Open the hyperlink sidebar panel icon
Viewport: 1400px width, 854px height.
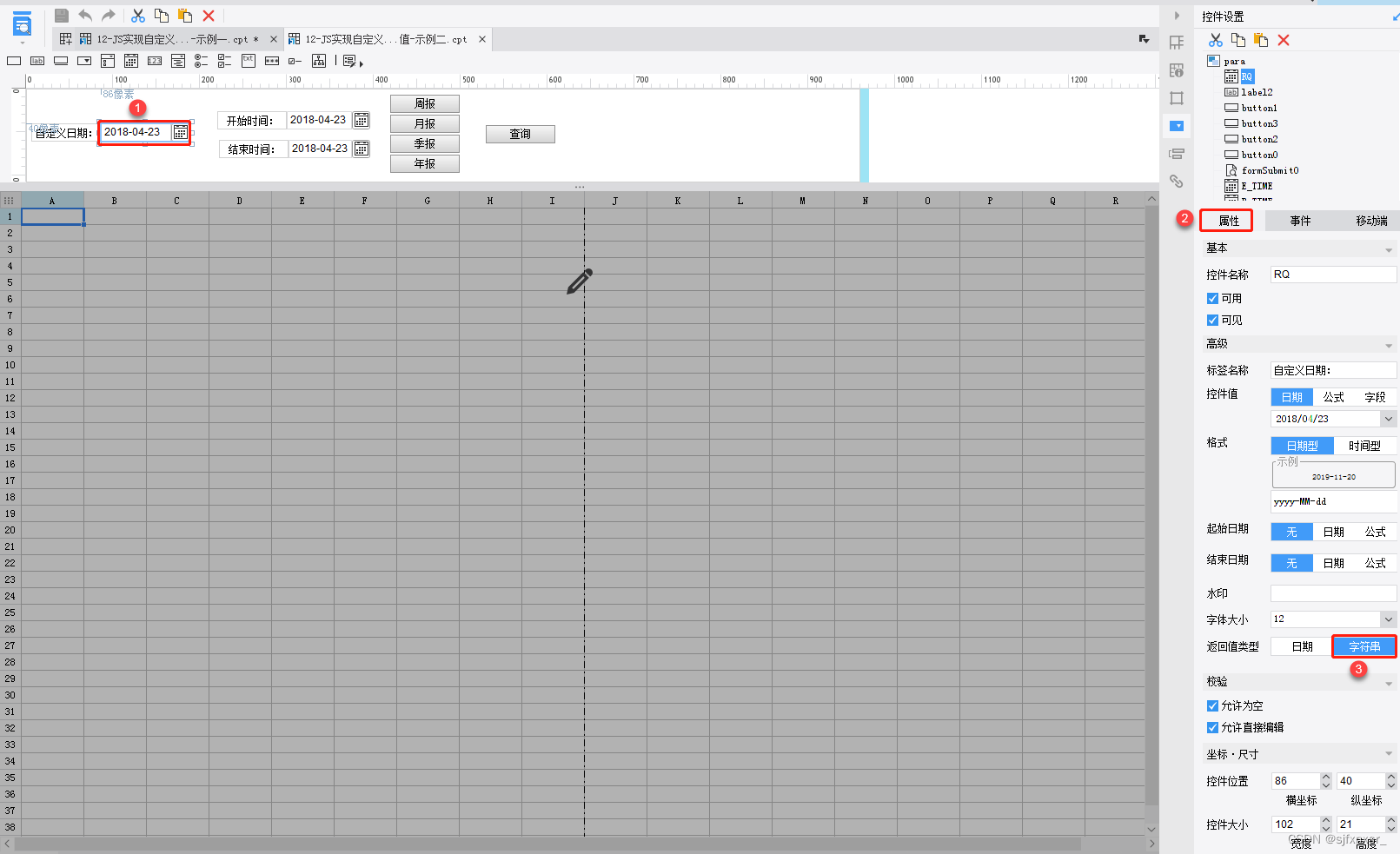pos(1177,182)
